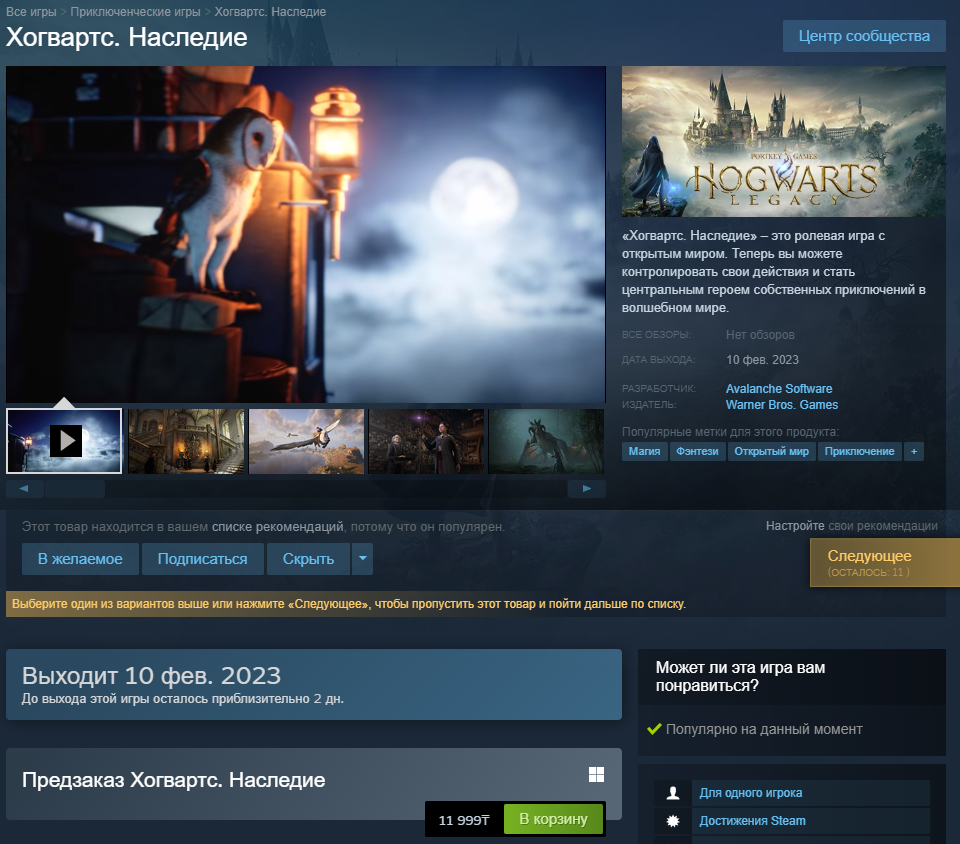Viewport: 960px width, 844px height.
Task: Click the Нет обзоров reviews text
Action: pyautogui.click(x=760, y=335)
